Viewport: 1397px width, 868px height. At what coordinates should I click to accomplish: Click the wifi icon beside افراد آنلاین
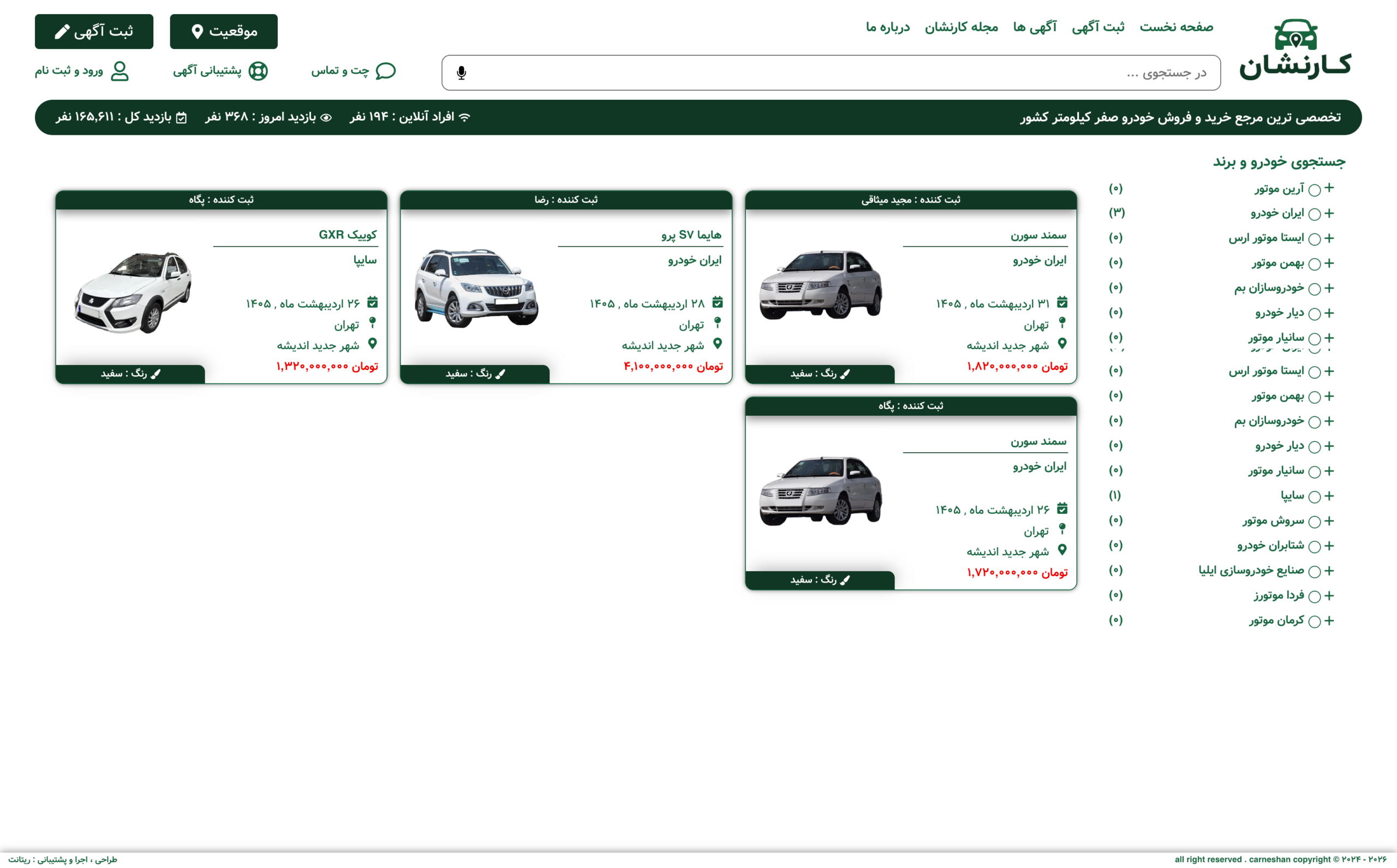pos(464,117)
